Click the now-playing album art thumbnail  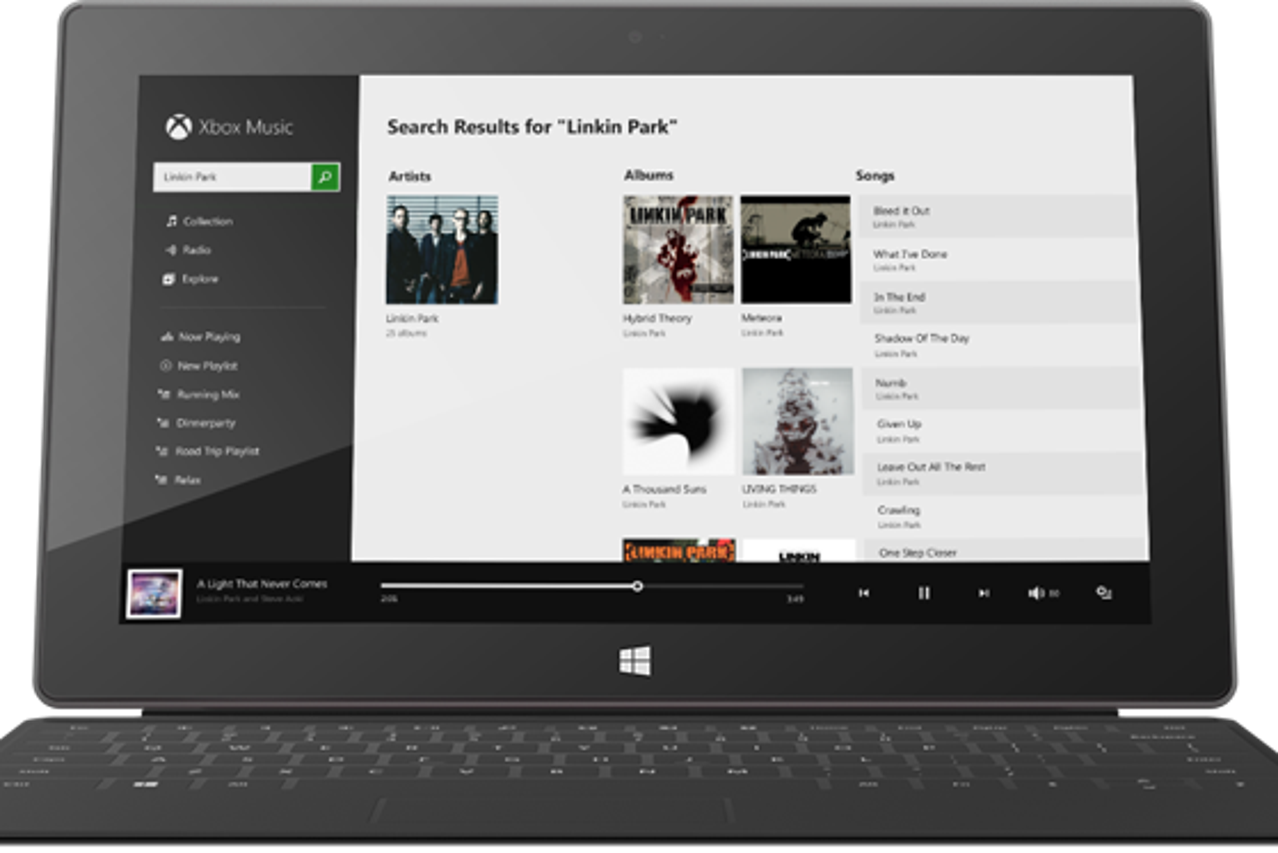(154, 594)
